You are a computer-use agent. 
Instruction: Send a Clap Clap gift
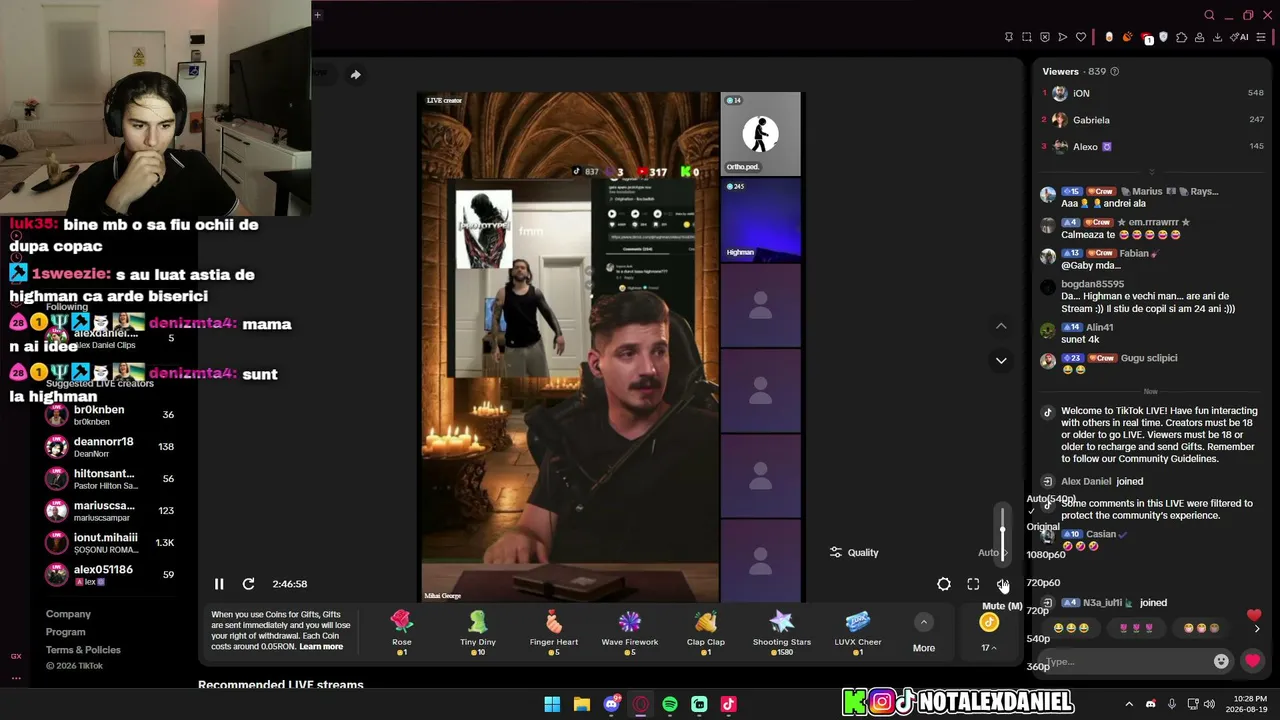click(706, 632)
